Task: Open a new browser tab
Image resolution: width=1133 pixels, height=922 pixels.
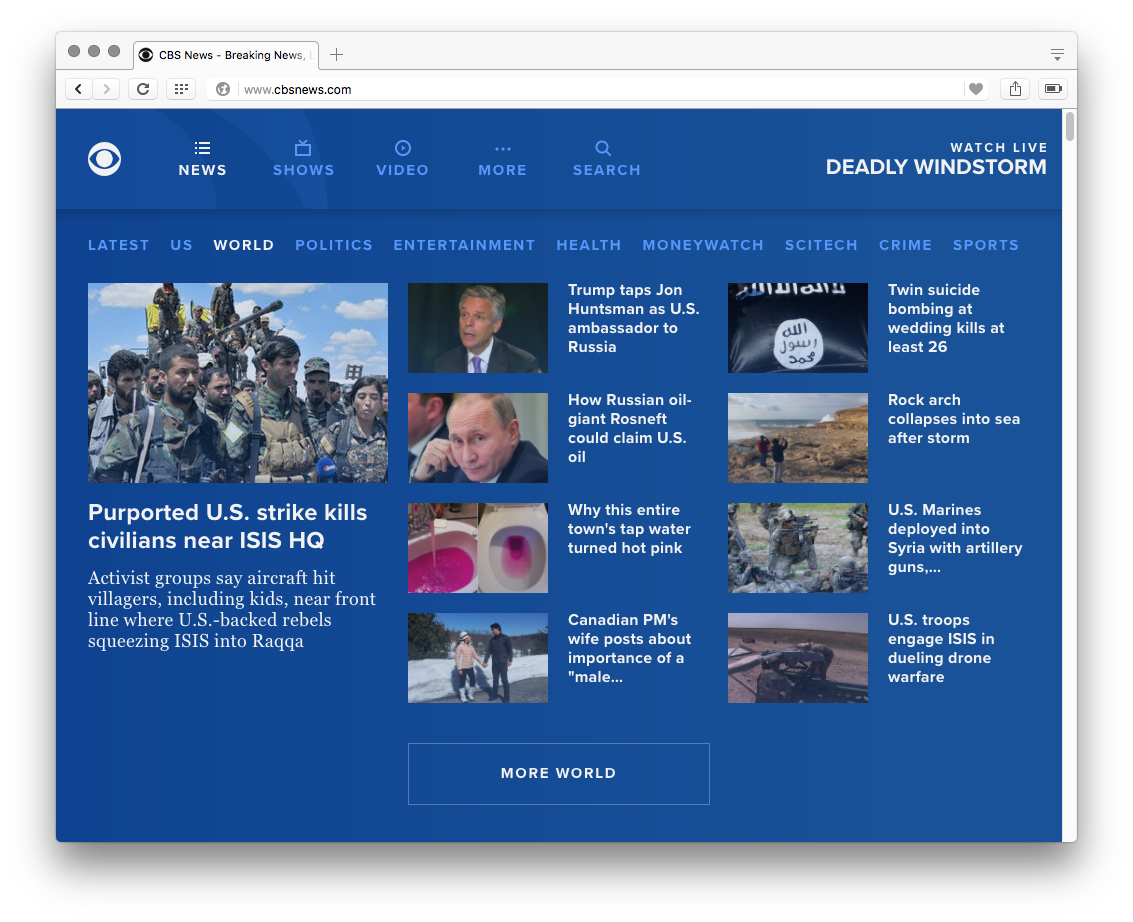Action: pyautogui.click(x=336, y=55)
